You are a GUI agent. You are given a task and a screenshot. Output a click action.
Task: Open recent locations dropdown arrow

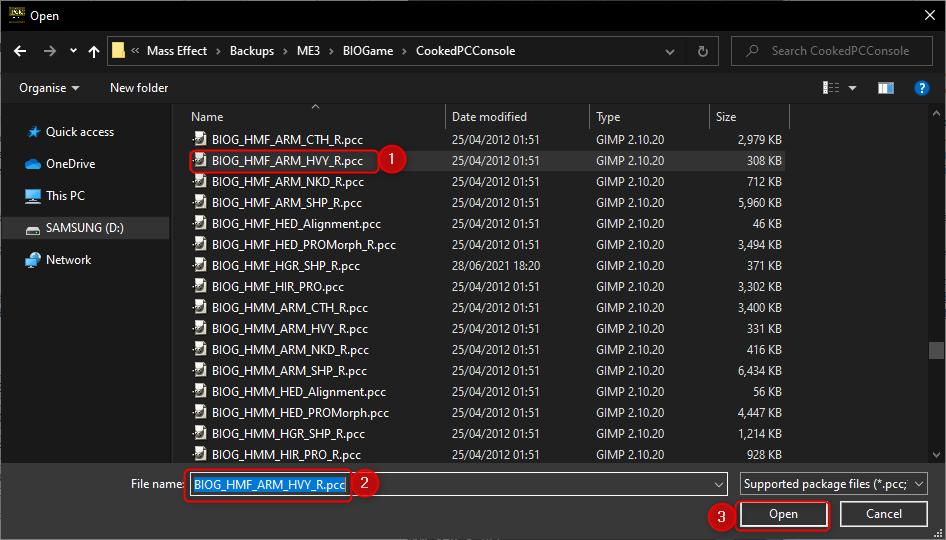point(73,51)
